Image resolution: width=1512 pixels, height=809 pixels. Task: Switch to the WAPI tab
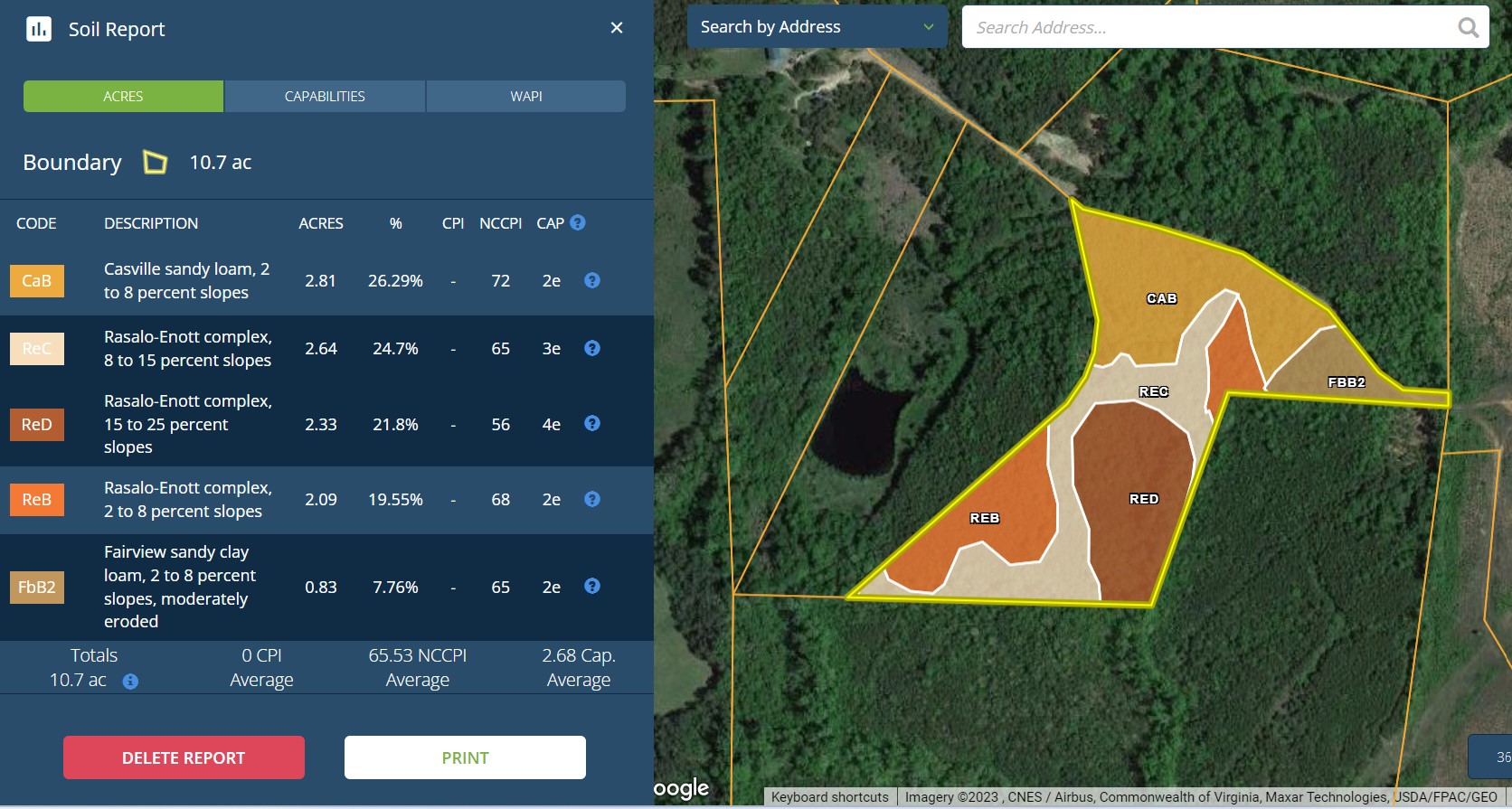click(x=525, y=97)
